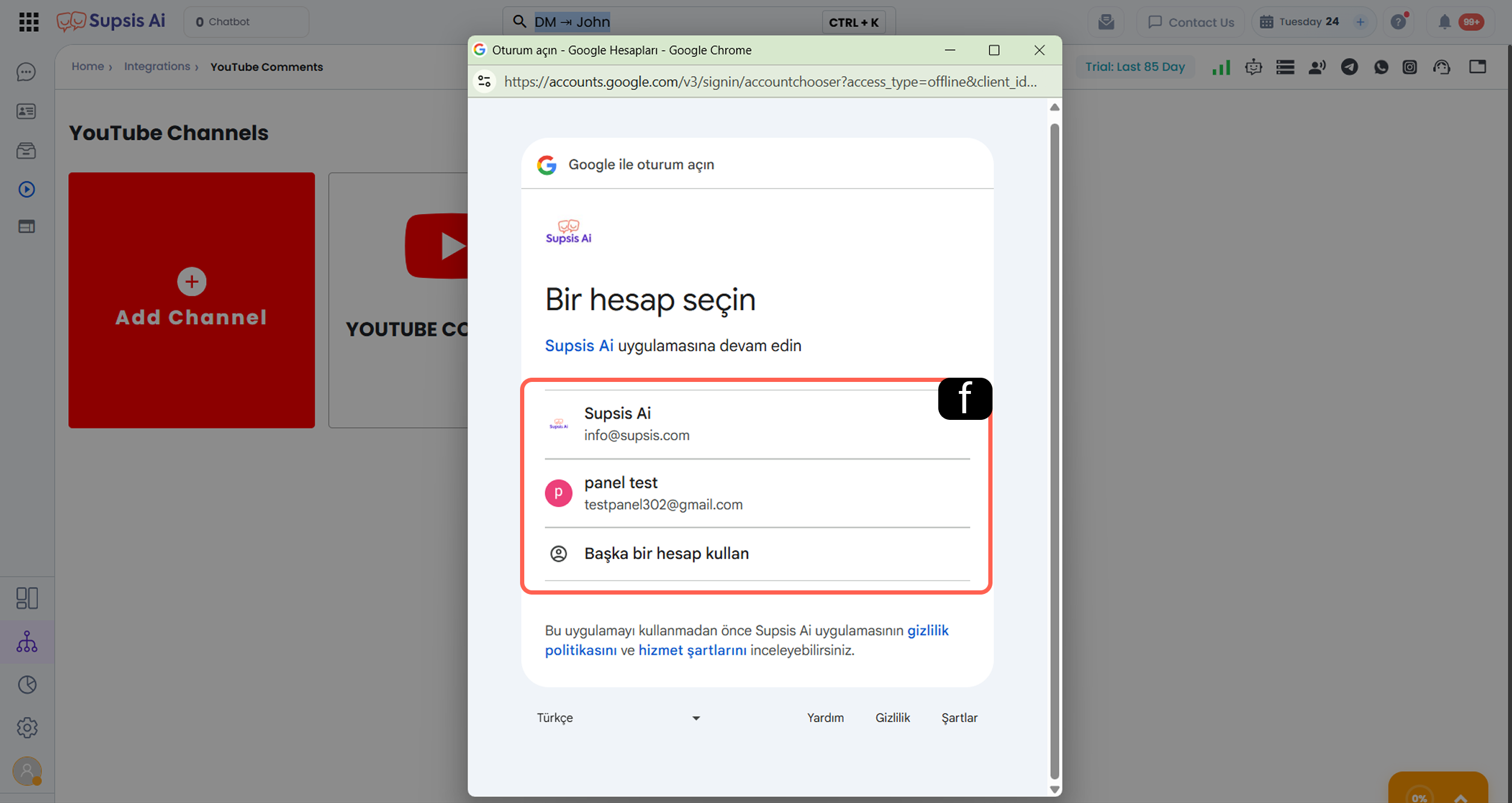Screen dimensions: 1512x803
Task: Open the Instagram icon in toolbar
Action: [1410, 67]
